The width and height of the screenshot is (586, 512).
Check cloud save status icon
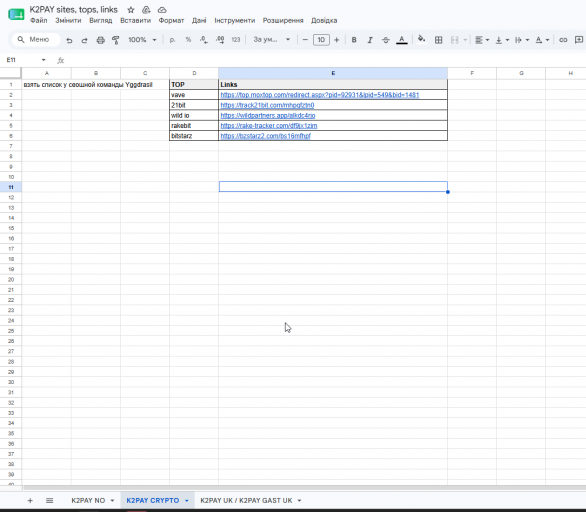[162, 10]
